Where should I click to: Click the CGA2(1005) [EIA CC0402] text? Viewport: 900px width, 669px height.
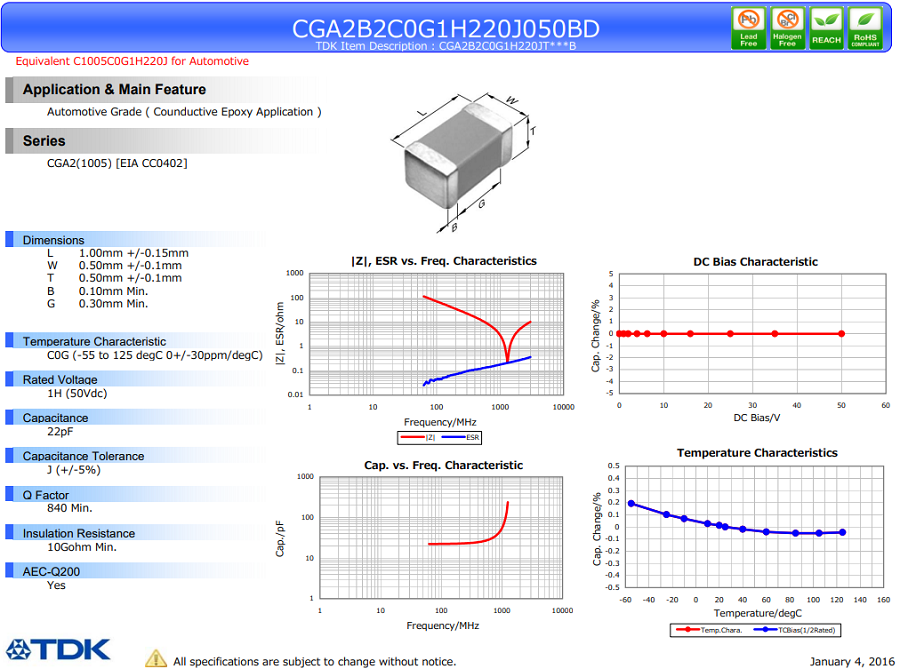coord(117,164)
